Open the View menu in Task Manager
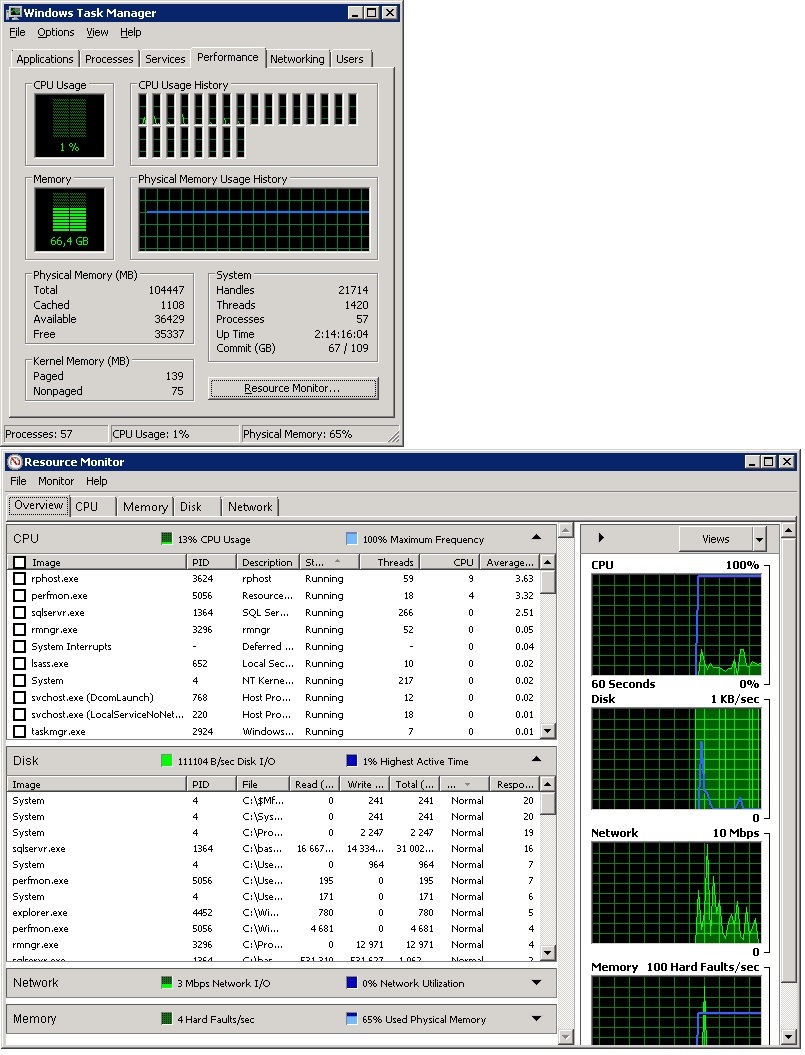The image size is (805, 1055). click(97, 32)
